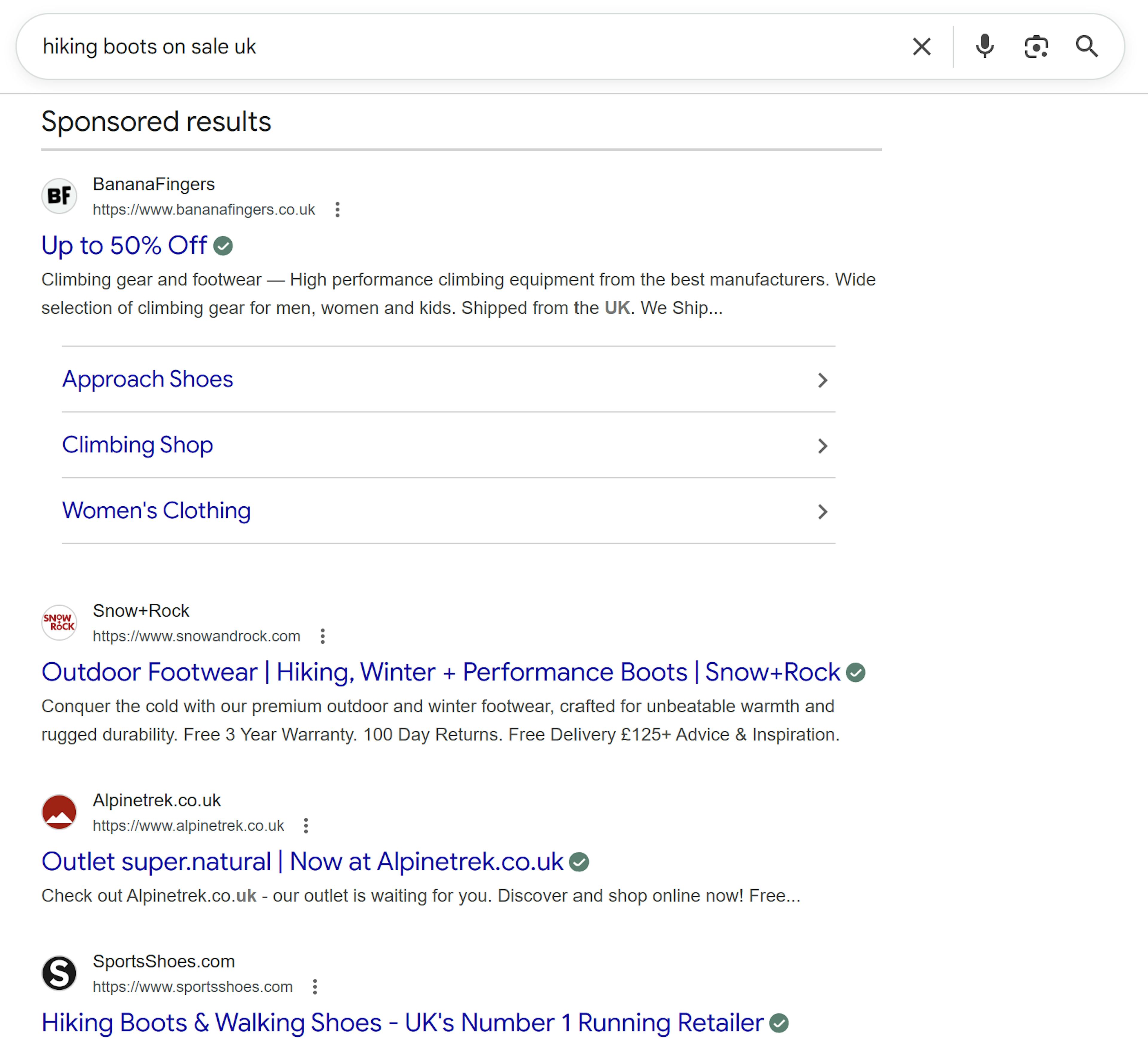
Task: Open three-dot menu next to alpinetrek.co.uk
Action: 306,826
